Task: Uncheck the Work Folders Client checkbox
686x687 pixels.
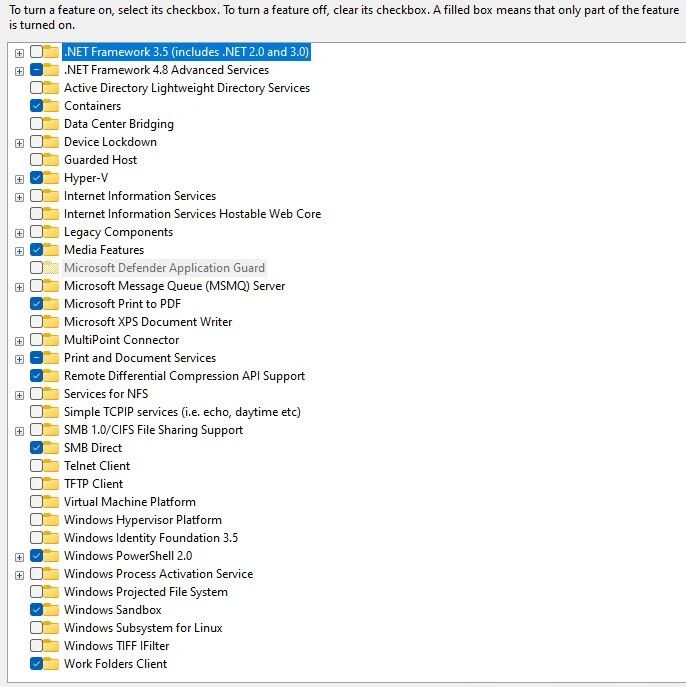Action: [x=36, y=663]
